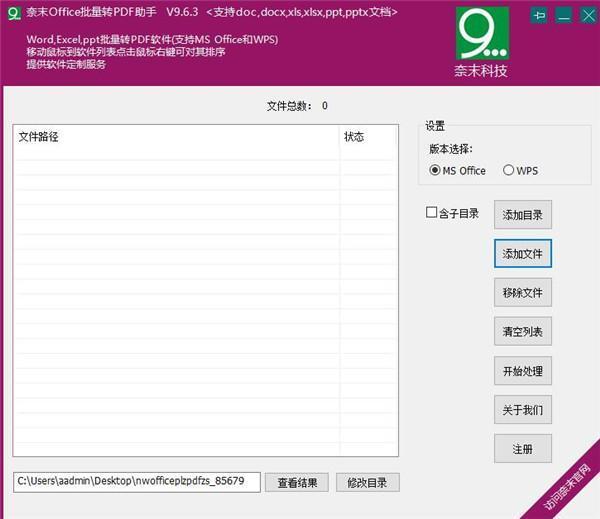The image size is (600, 519).
Task: Minimize the converter window
Action: pyautogui.click(x=564, y=16)
